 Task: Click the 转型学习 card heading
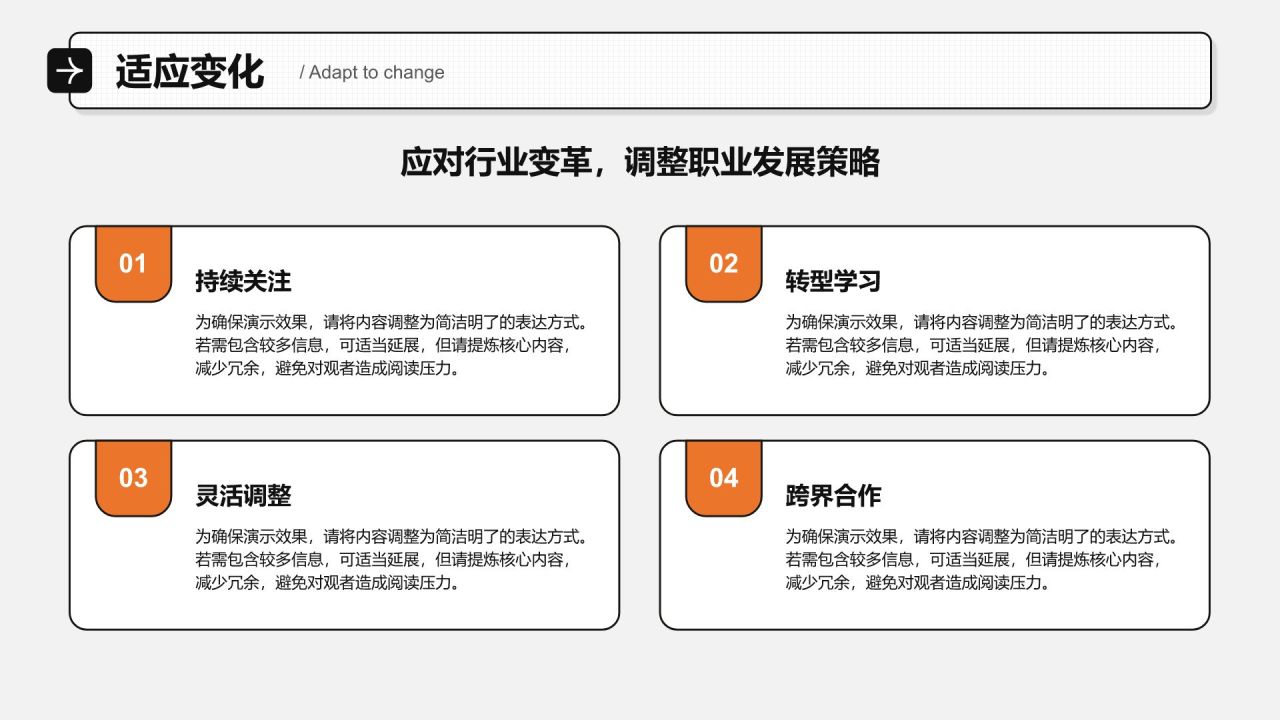coord(833,282)
